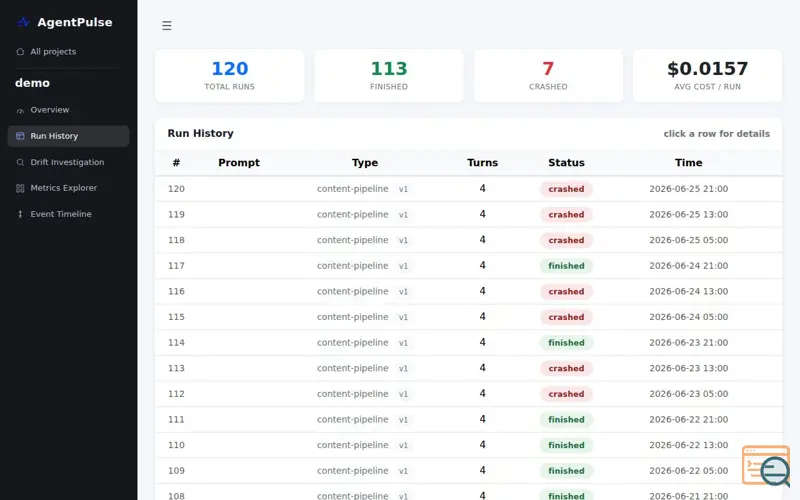Screen dimensions: 800x500
Task: Click the gauge icon next to Overview
Action: click(x=20, y=110)
